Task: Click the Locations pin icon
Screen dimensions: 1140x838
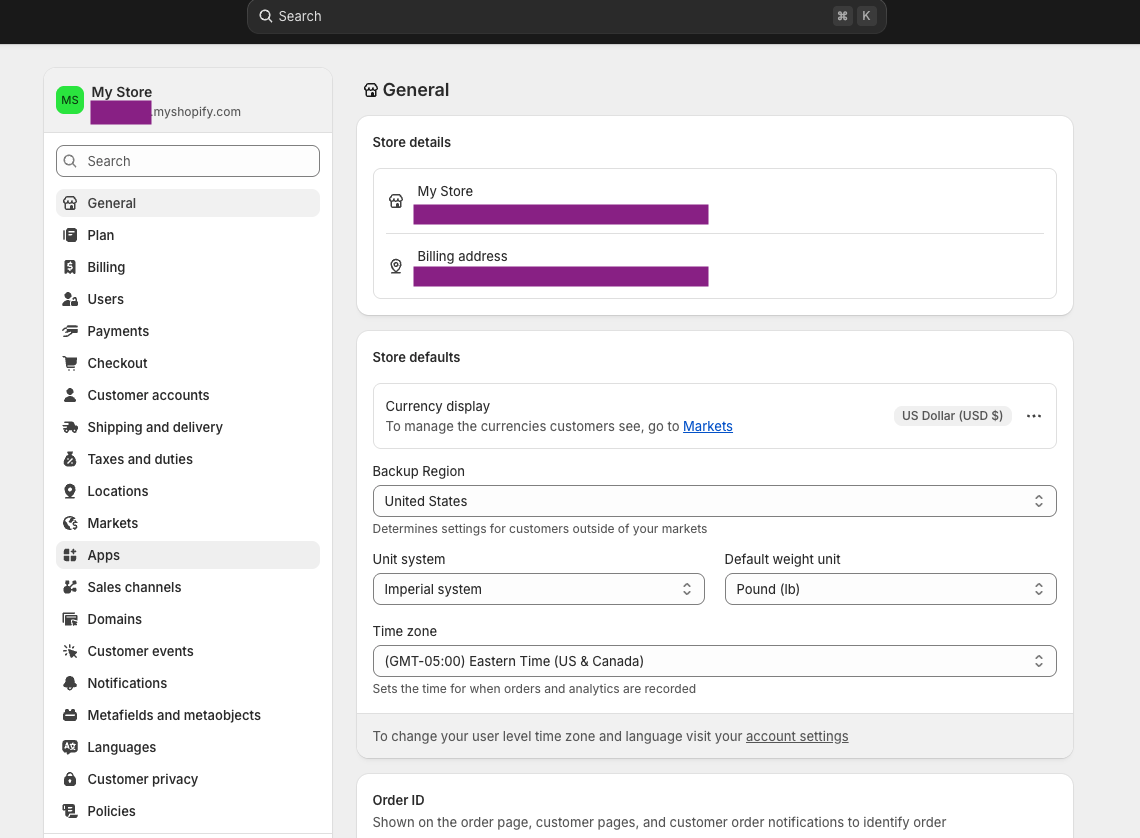Action: pos(70,491)
